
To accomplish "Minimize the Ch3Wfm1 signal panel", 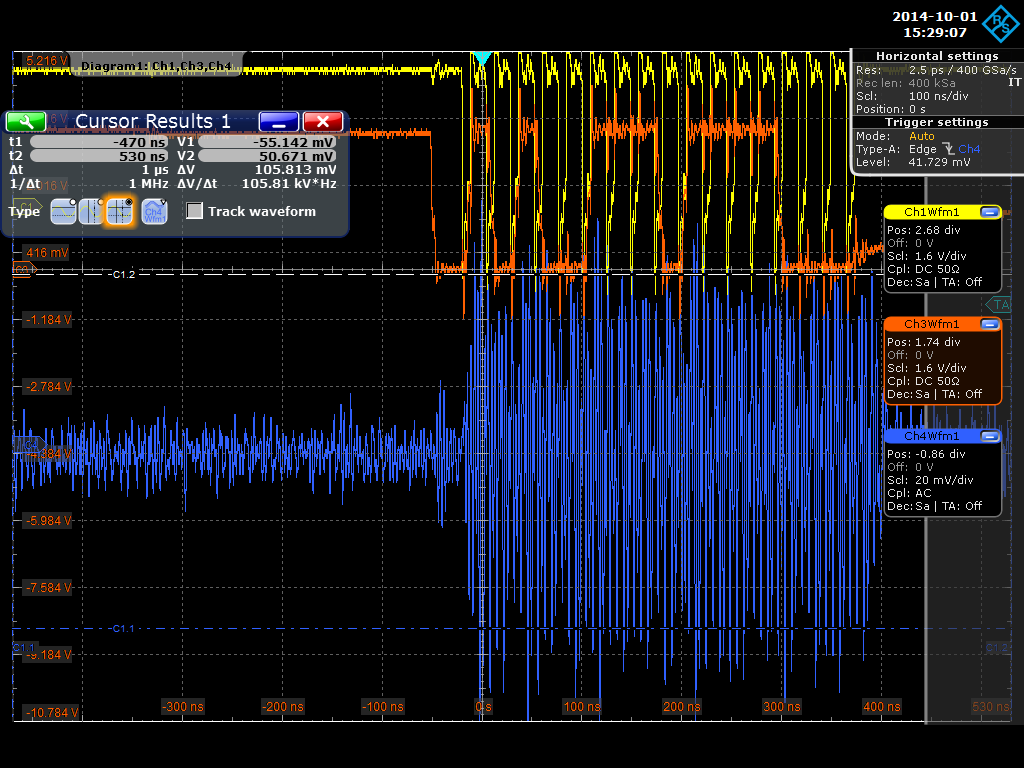I will click(989, 324).
